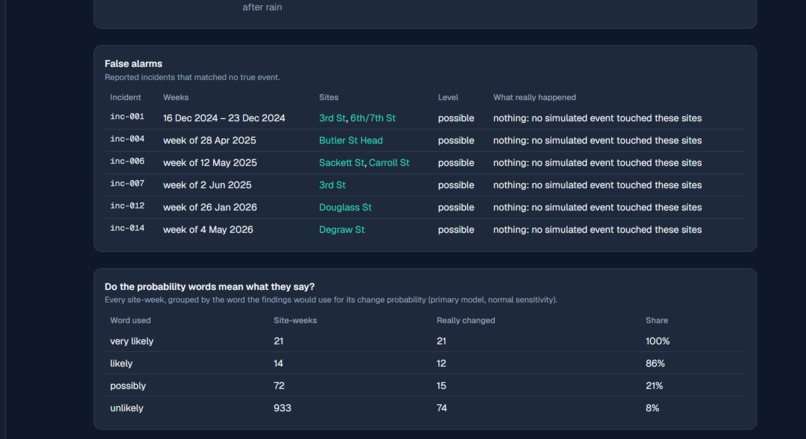Viewport: 806px width, 439px height.
Task: Select incident ID inc-012
Action: tap(127, 206)
